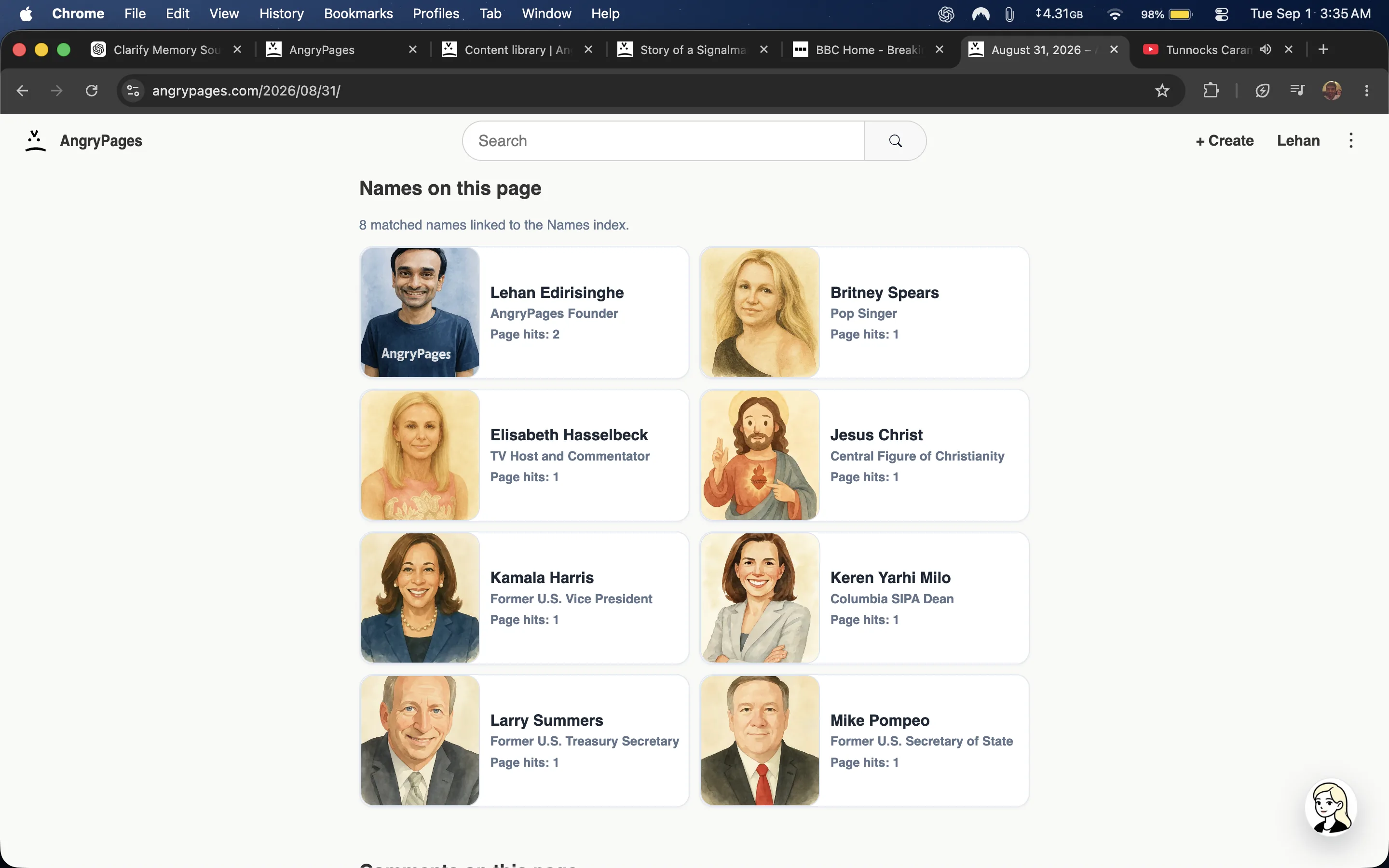Switch to the BBC Home tab
The image size is (1389, 868).
point(869,50)
